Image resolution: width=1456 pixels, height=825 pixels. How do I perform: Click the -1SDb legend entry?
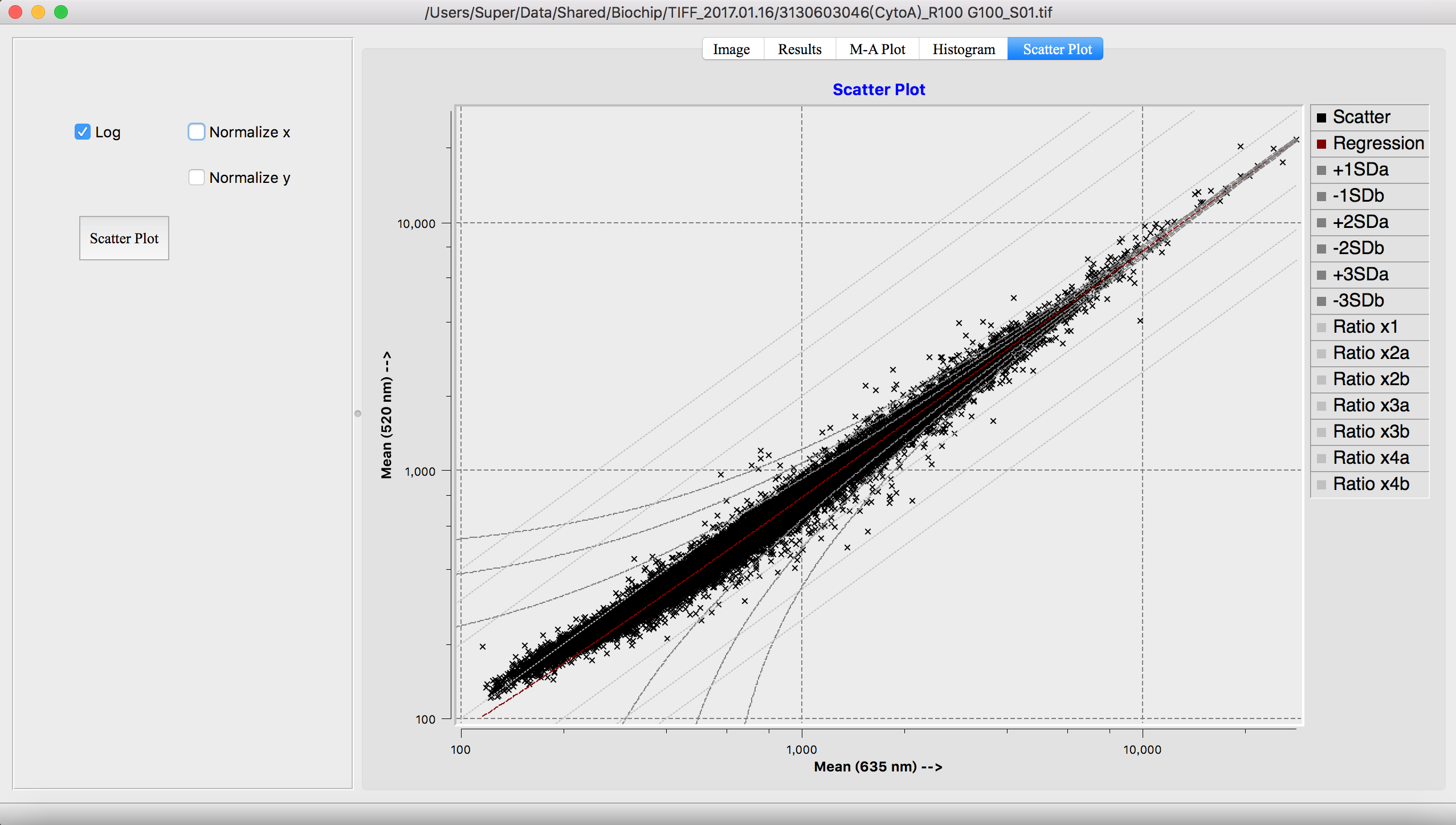pos(1357,196)
